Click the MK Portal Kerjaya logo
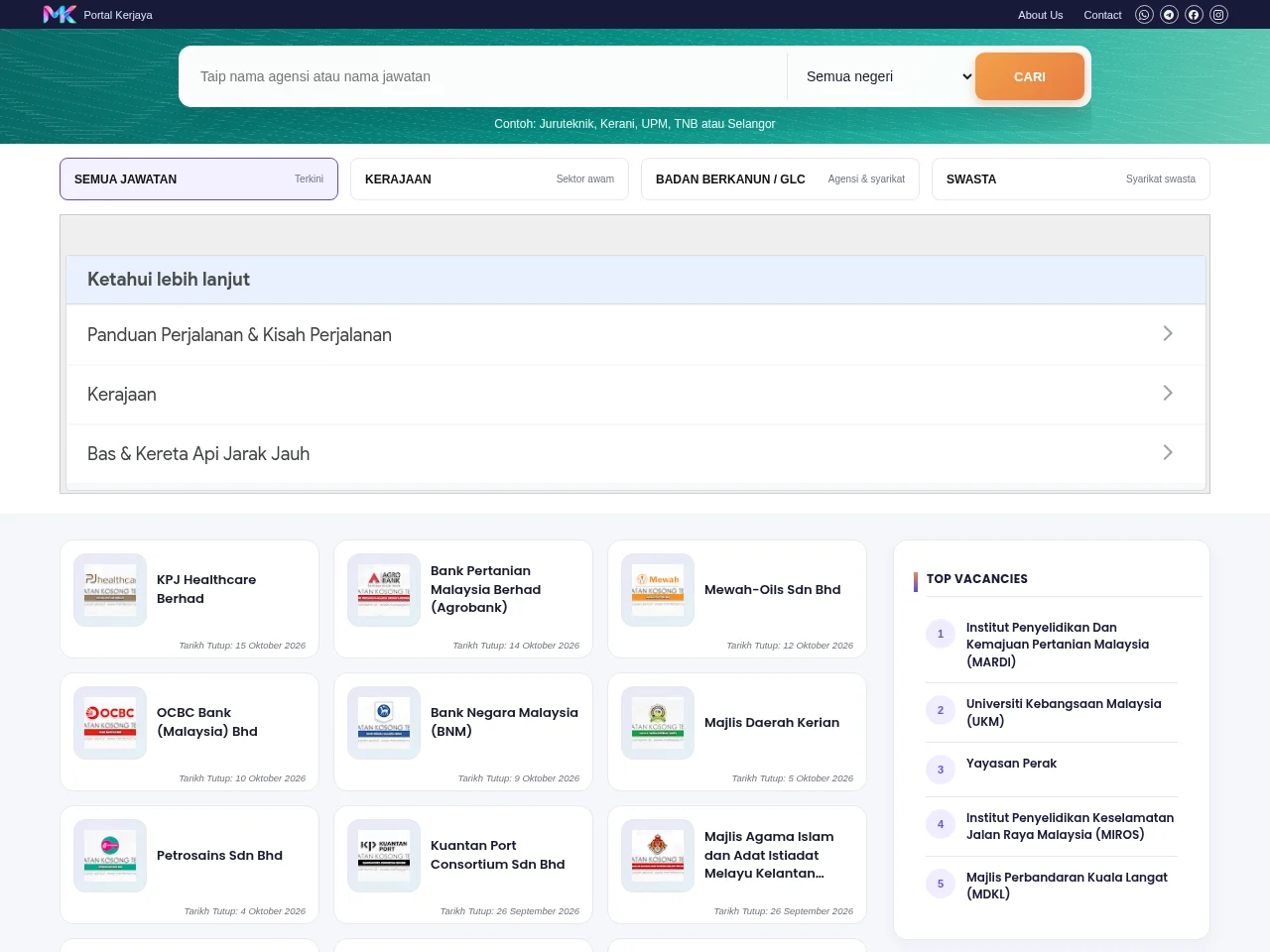Screen dimensions: 1270x952 (97, 15)
